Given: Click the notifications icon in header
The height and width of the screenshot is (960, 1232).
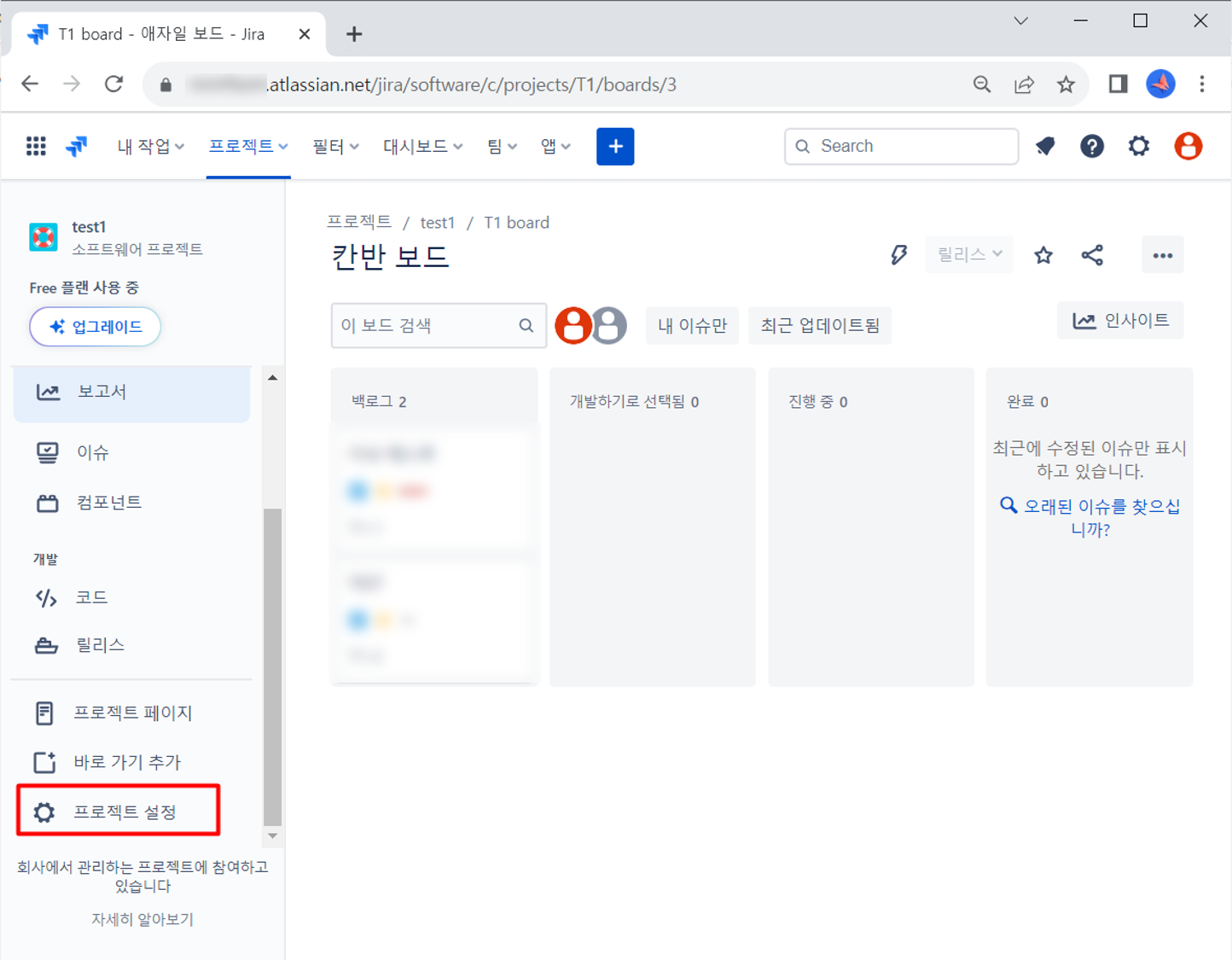Looking at the screenshot, I should [x=1045, y=146].
